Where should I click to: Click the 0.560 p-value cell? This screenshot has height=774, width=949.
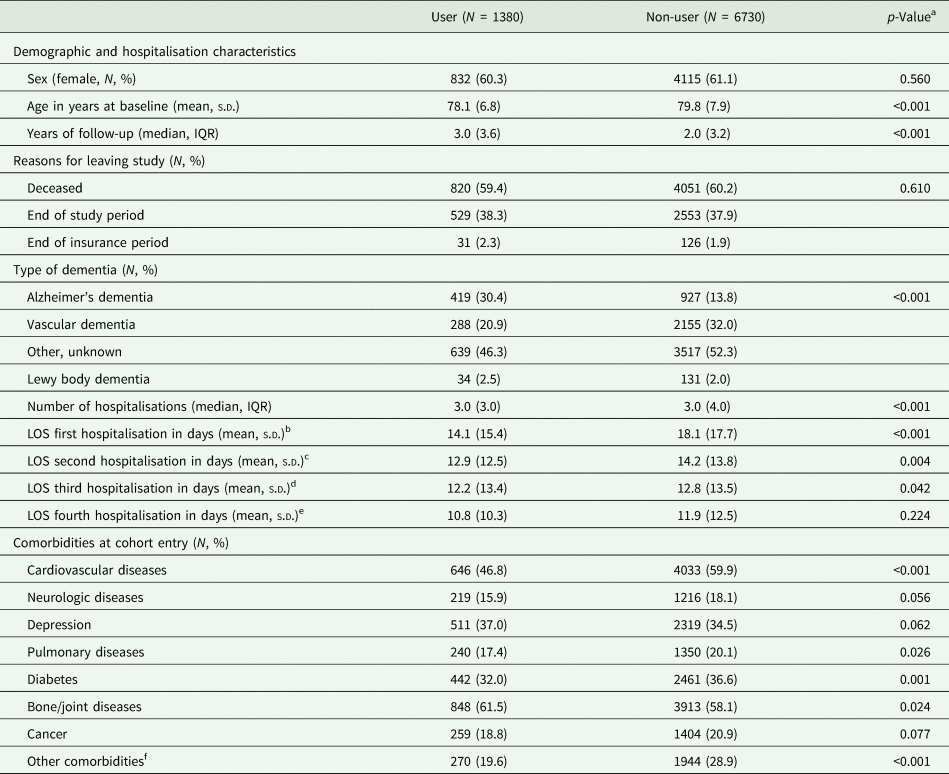tap(922, 79)
